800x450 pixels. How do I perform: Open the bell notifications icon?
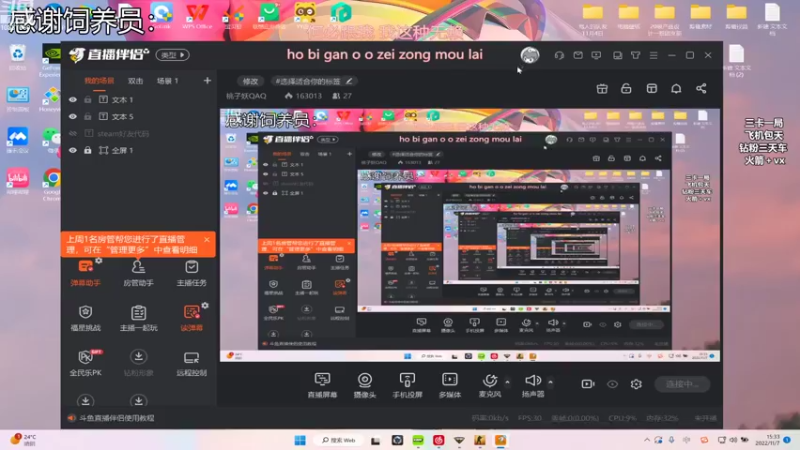(x=676, y=89)
